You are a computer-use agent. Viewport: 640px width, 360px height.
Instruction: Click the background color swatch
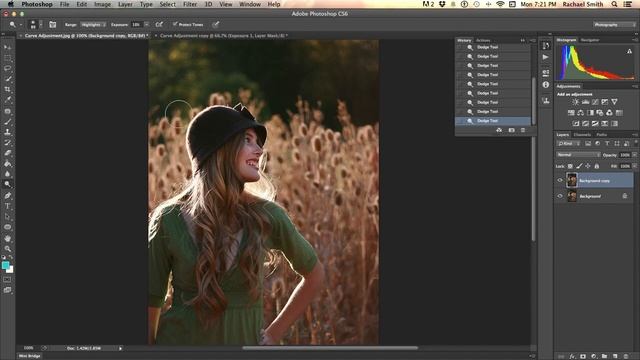click(11, 270)
